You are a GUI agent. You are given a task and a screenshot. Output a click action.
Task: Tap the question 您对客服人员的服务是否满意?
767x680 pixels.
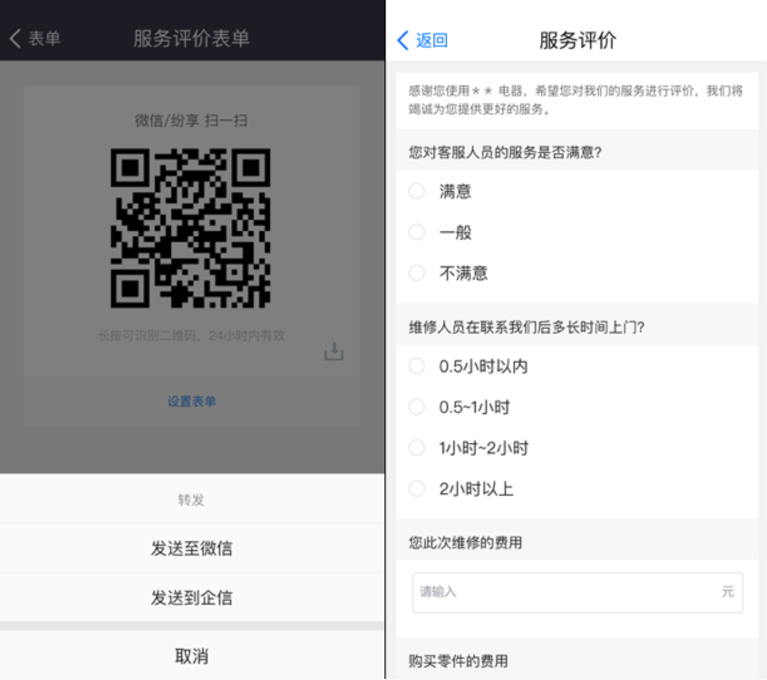pyautogui.click(x=505, y=153)
